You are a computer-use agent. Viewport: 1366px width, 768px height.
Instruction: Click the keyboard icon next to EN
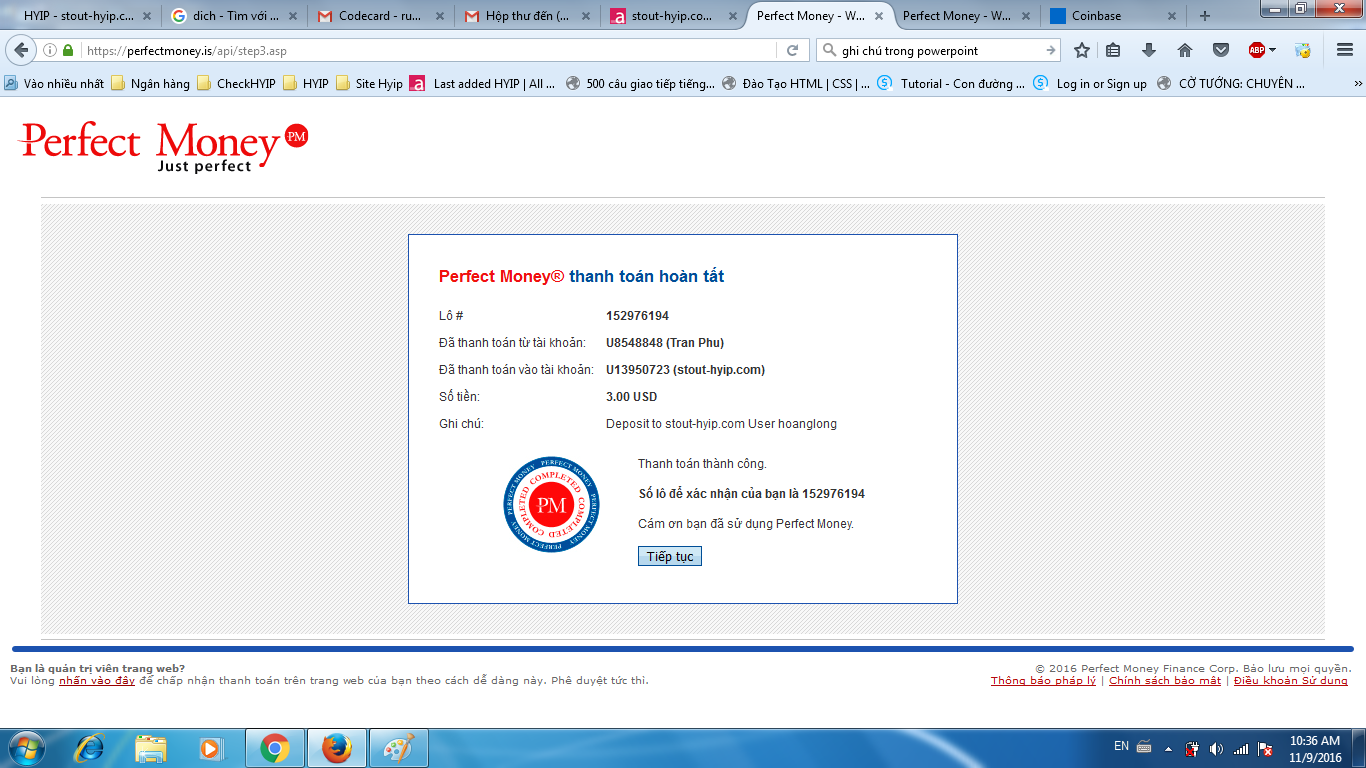point(1144,747)
